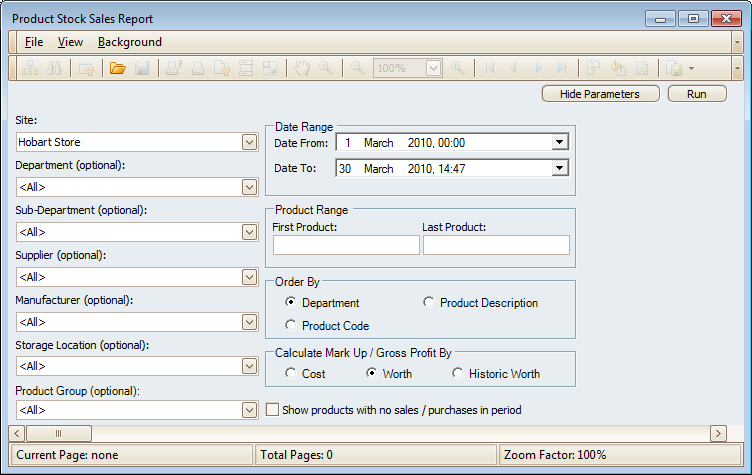The image size is (752, 475).
Task: Click the Zoom In plus magnifier icon
Action: 458,68
